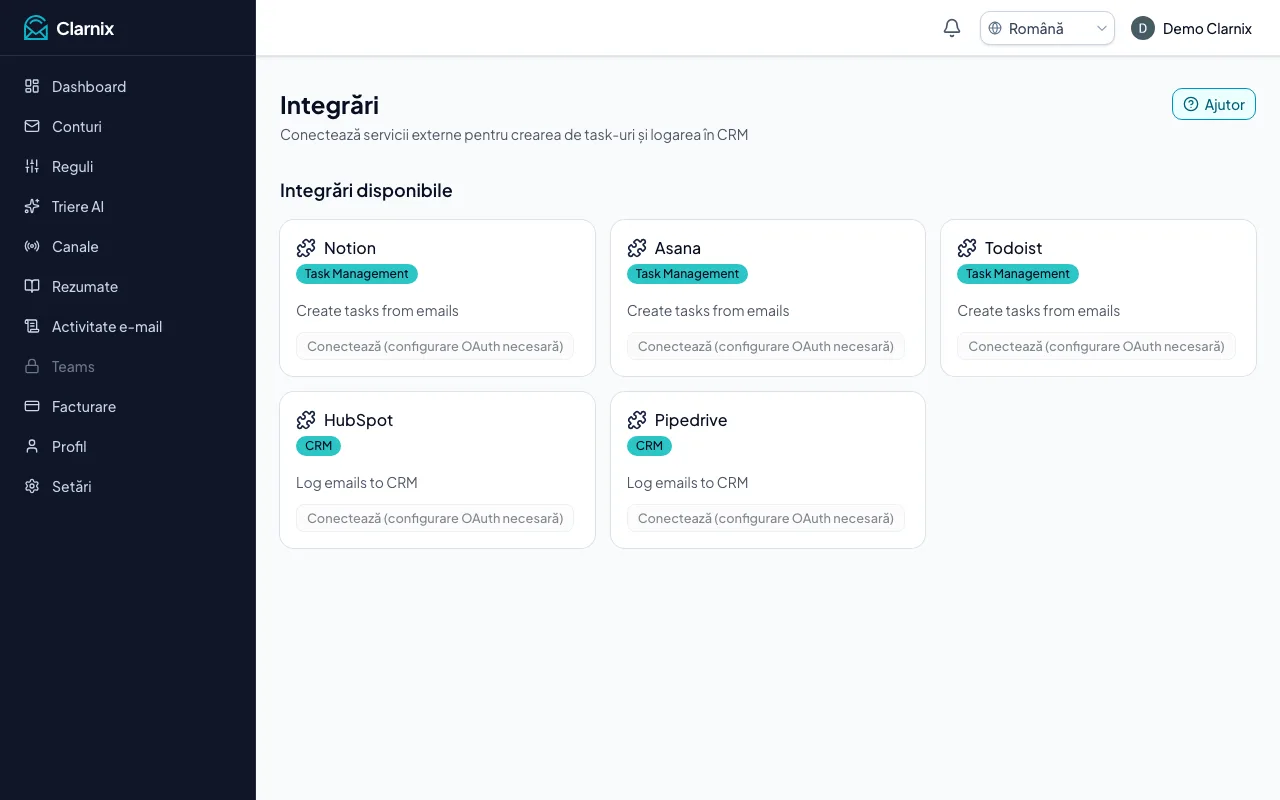
Task: Click the language dropdown chevron arrow
Action: (1102, 28)
